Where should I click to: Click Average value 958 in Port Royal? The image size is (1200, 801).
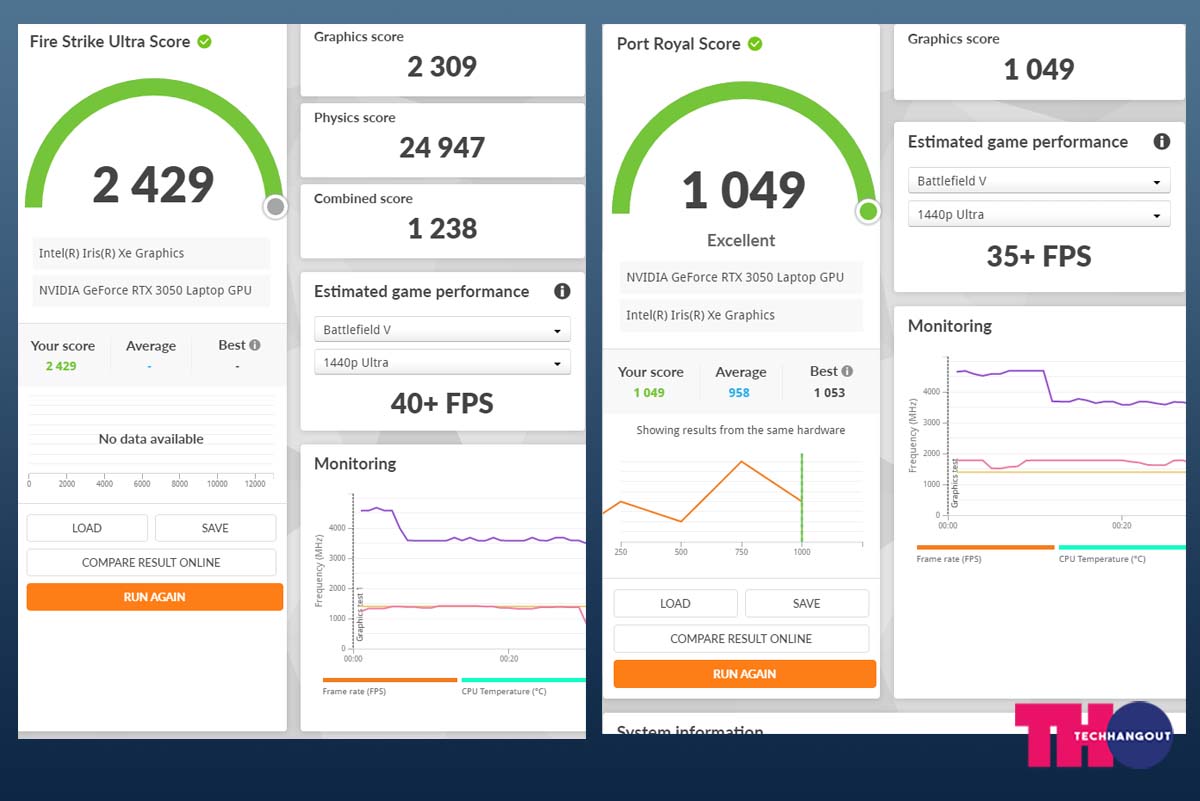point(739,392)
